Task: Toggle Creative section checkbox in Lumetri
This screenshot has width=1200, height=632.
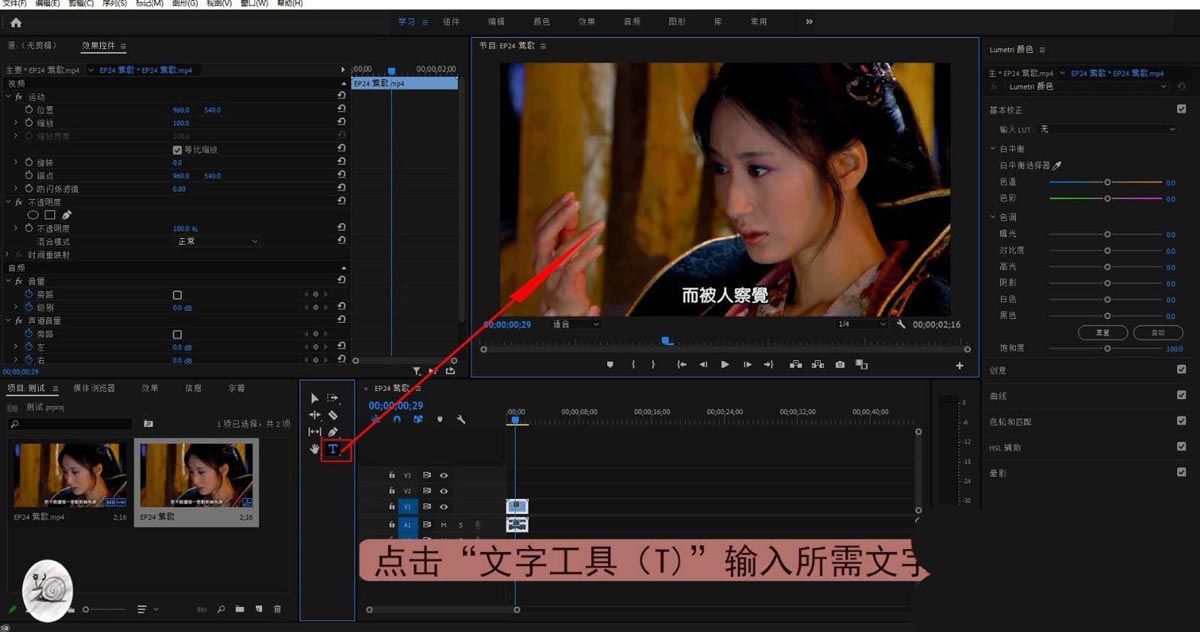Action: [x=1181, y=370]
